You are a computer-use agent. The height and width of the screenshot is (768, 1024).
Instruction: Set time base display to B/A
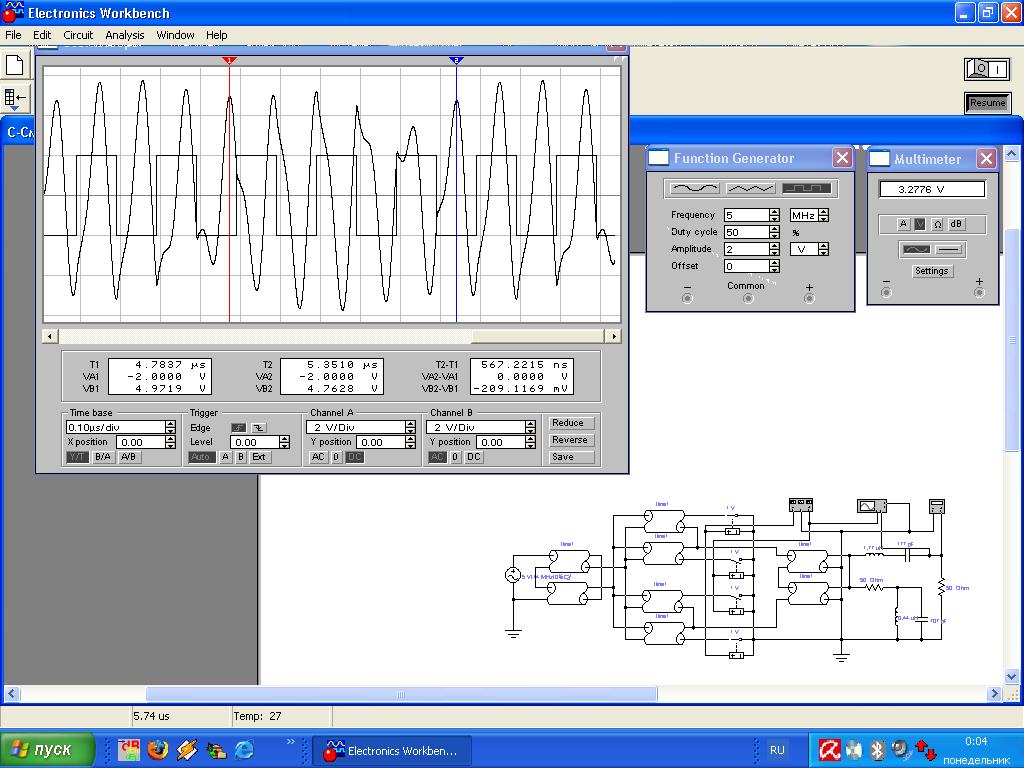pos(103,457)
